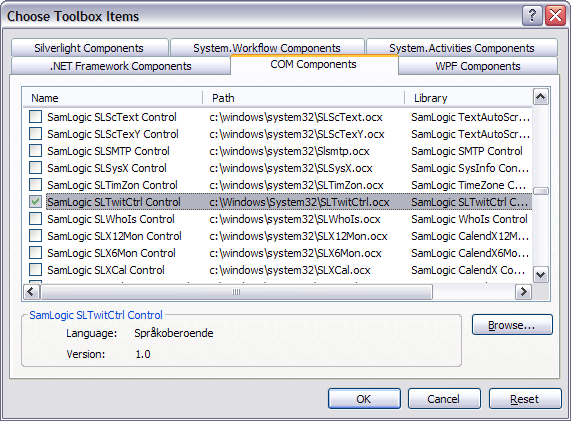Enable the SamLogic SLWhoIs Control checkbox
Image resolution: width=571 pixels, height=421 pixels.
coord(35,219)
